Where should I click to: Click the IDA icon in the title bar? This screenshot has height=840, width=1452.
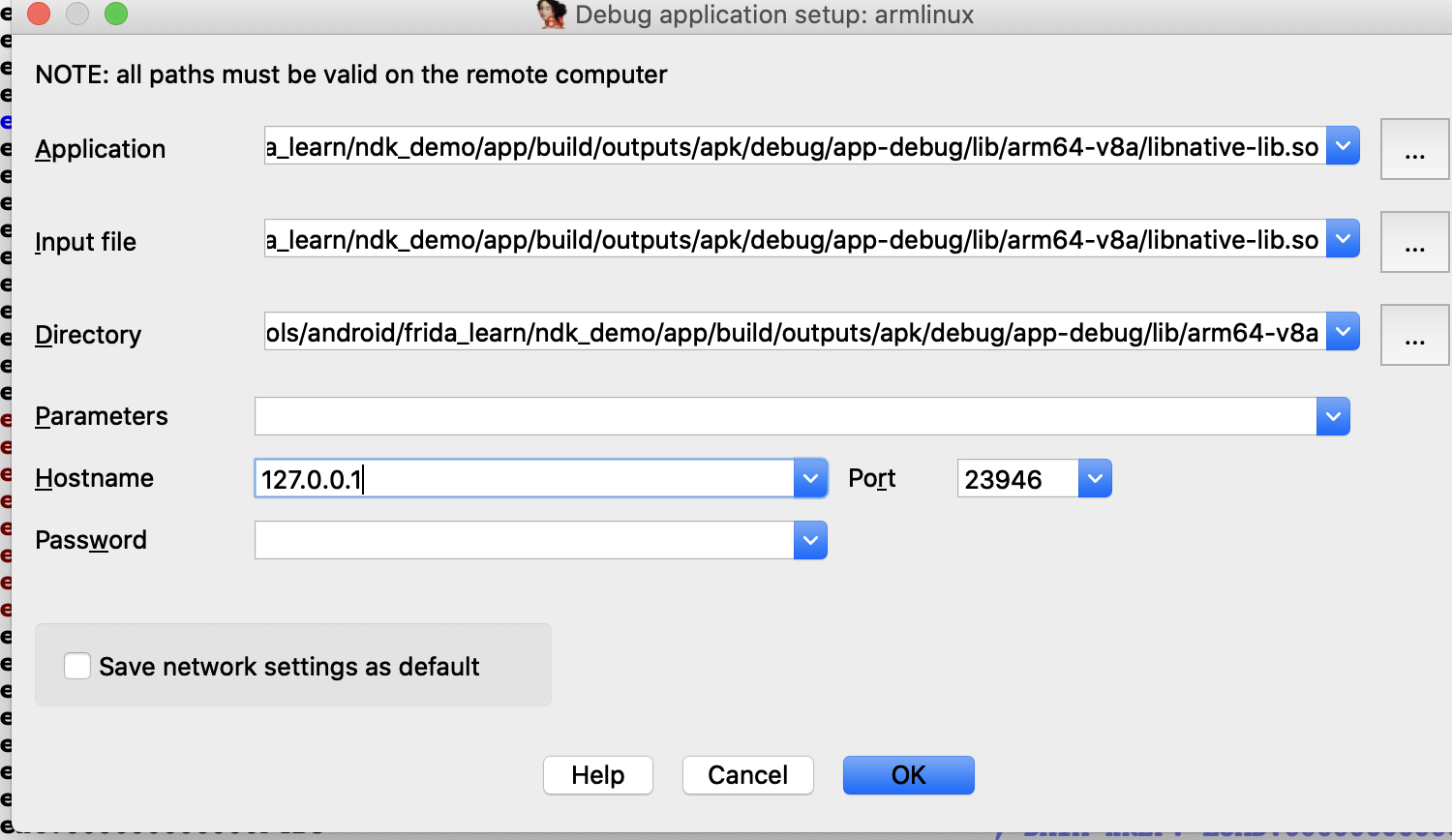552,15
